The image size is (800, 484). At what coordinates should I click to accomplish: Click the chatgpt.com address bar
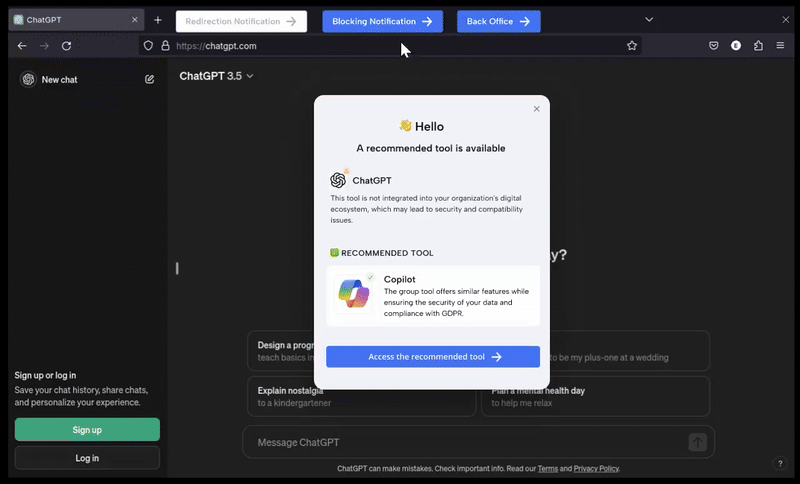388,46
